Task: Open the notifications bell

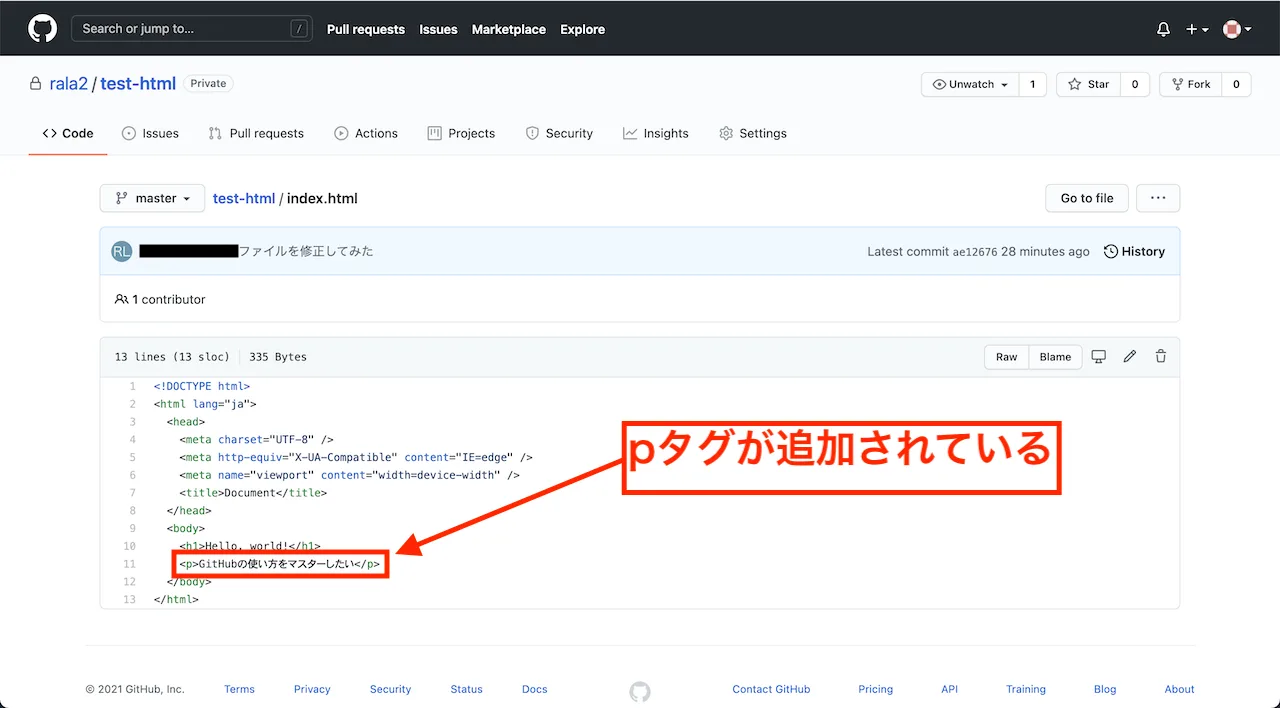Action: pos(1163,30)
